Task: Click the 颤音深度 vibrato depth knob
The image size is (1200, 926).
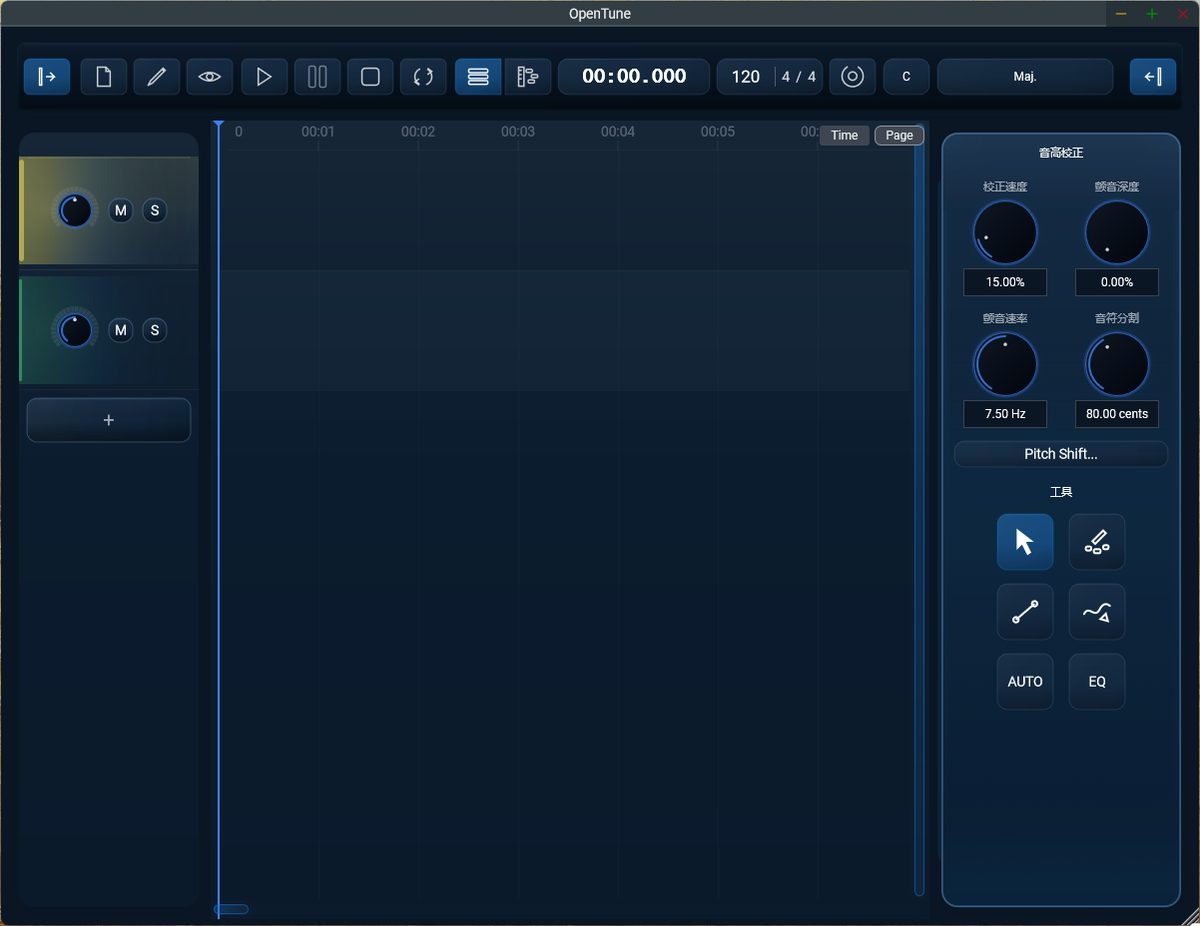Action: point(1117,232)
